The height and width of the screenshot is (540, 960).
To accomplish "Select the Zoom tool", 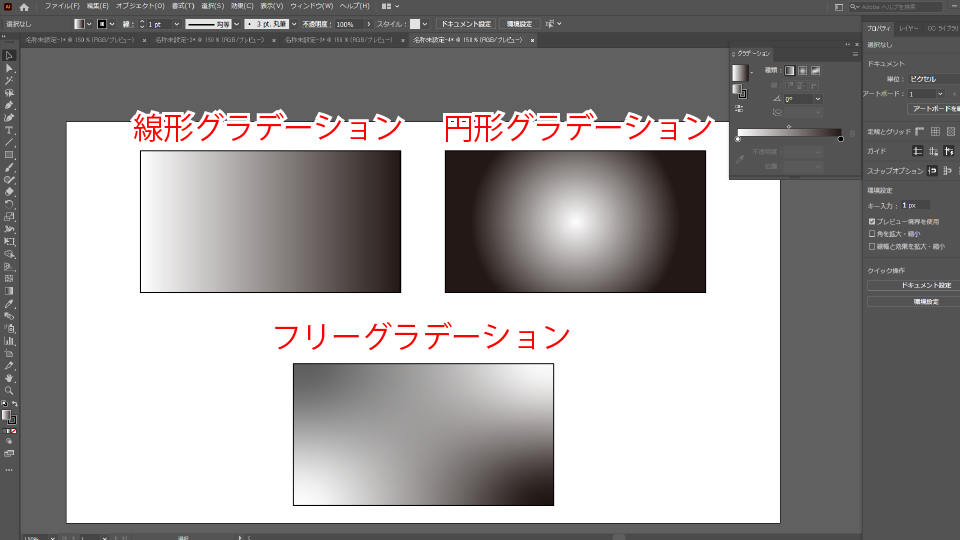I will 9,391.
